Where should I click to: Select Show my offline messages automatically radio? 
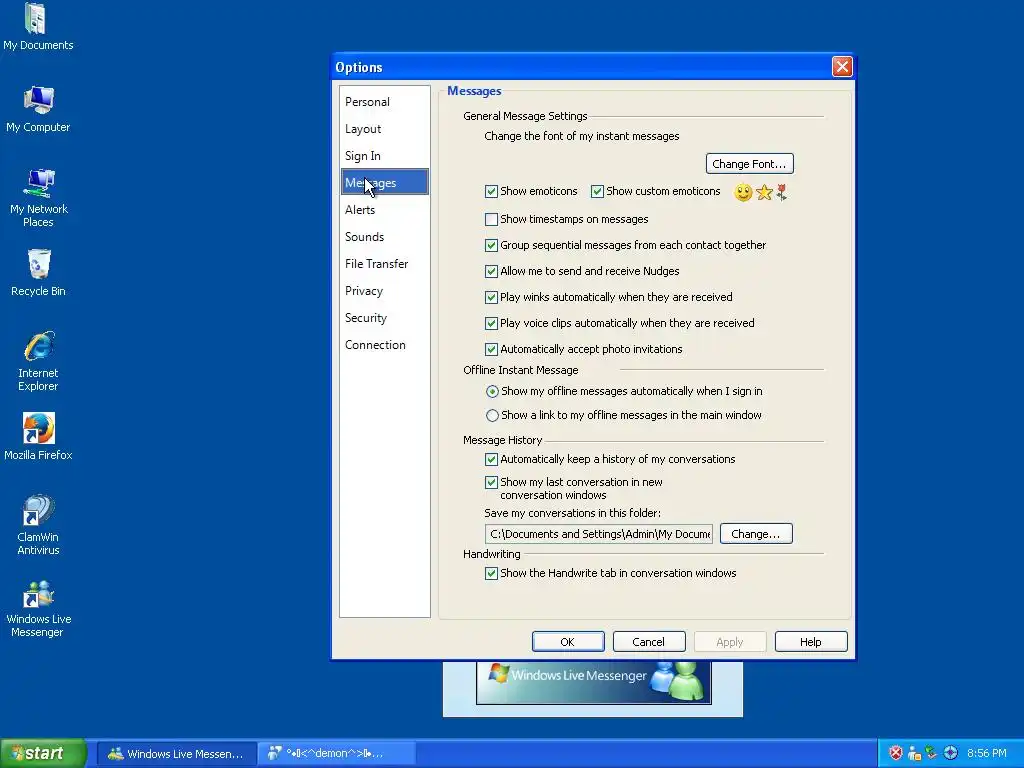(x=492, y=392)
